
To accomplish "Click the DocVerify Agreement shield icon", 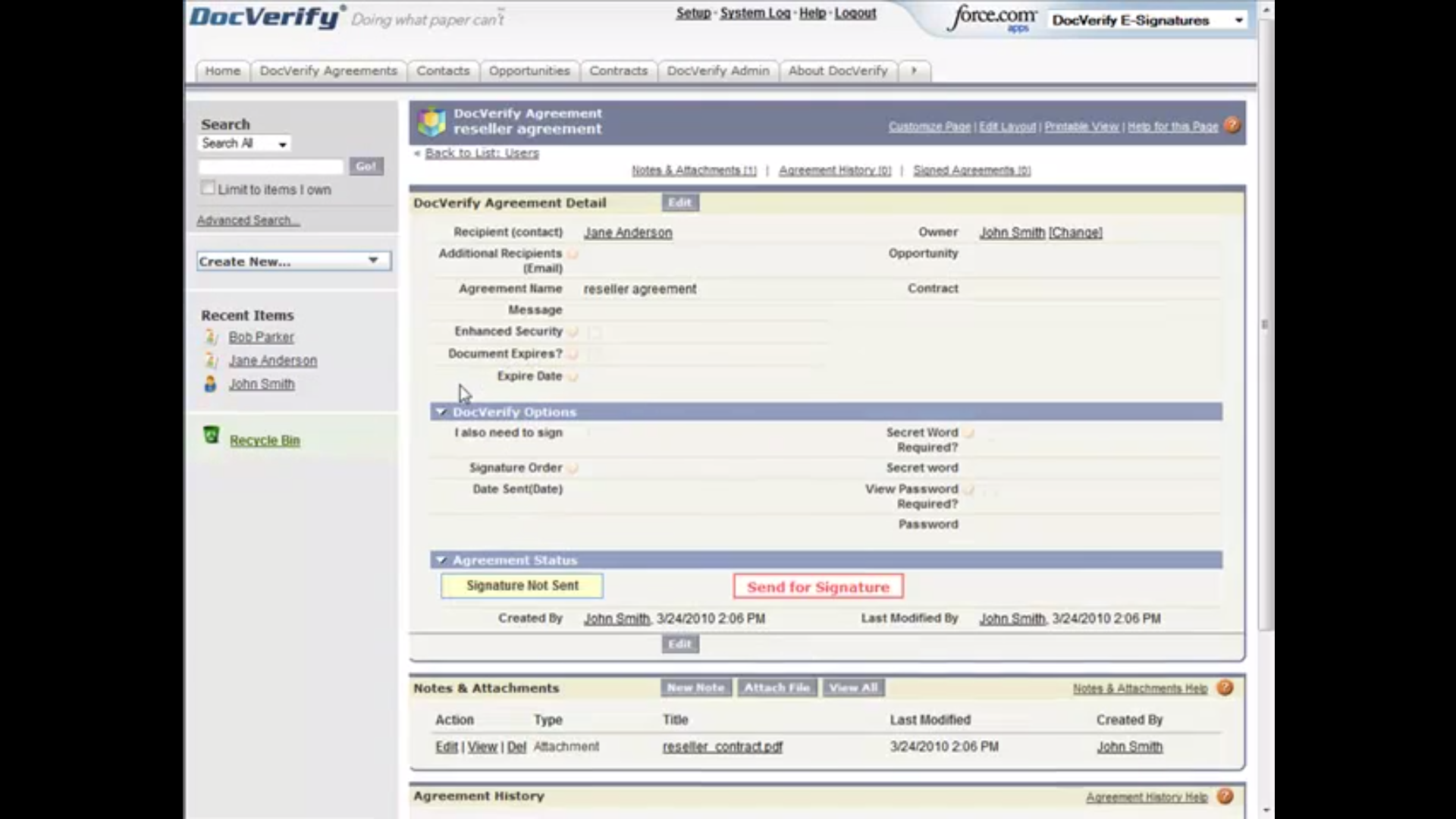I will click(431, 120).
